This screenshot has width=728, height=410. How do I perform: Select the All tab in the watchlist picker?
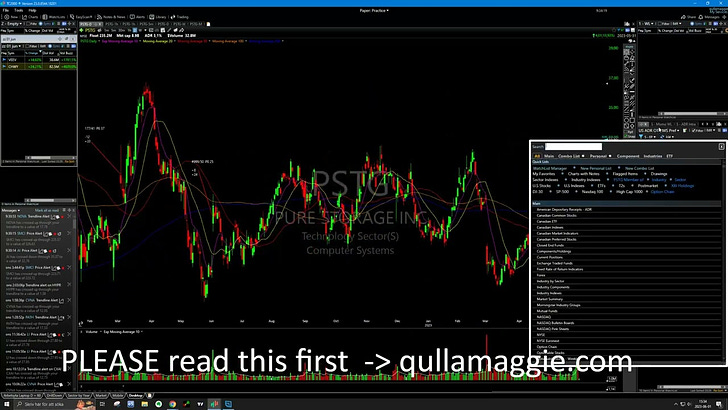point(537,156)
